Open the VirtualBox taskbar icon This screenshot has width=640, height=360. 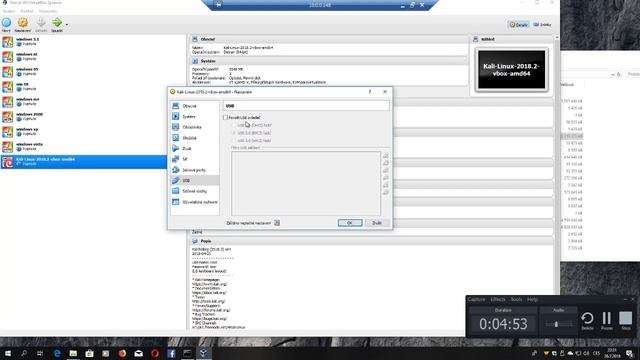point(204,353)
